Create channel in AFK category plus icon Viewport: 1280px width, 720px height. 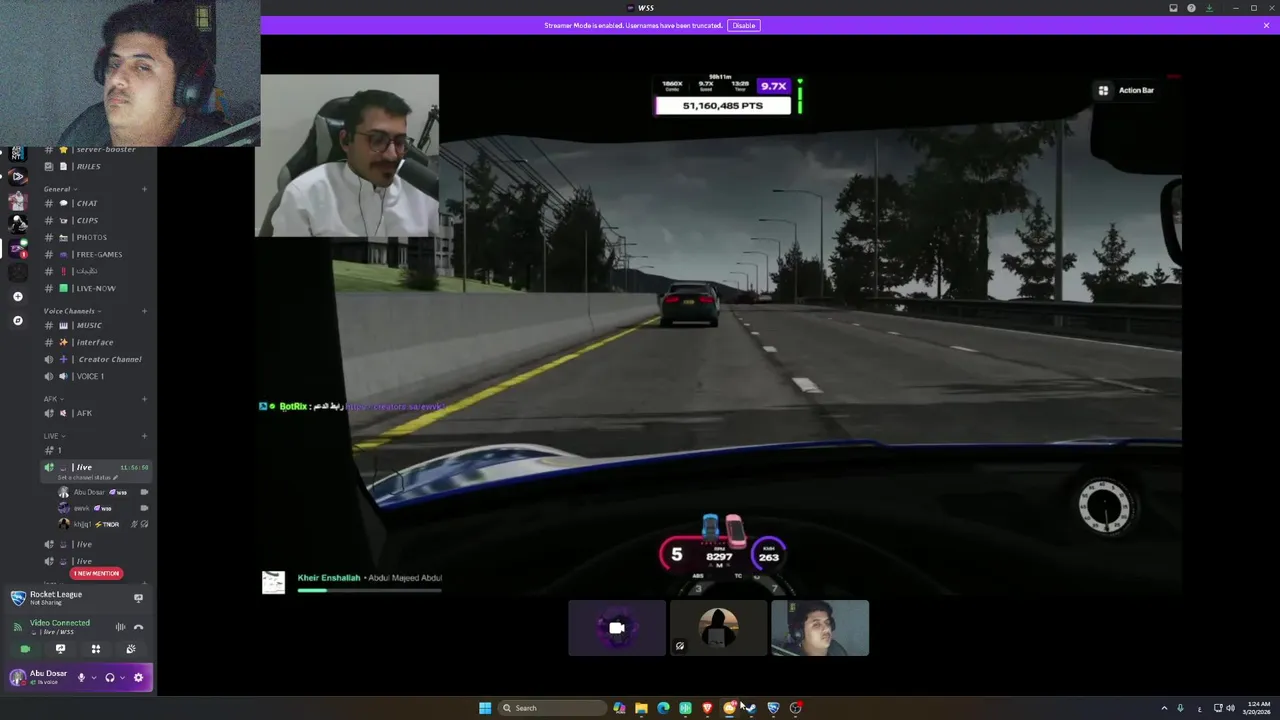pos(144,399)
